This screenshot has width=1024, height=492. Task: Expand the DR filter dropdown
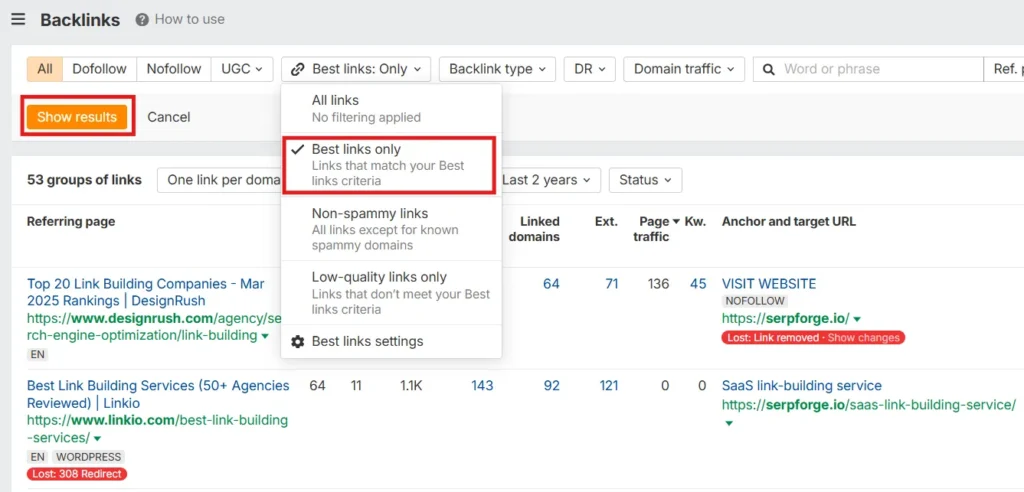click(x=590, y=69)
